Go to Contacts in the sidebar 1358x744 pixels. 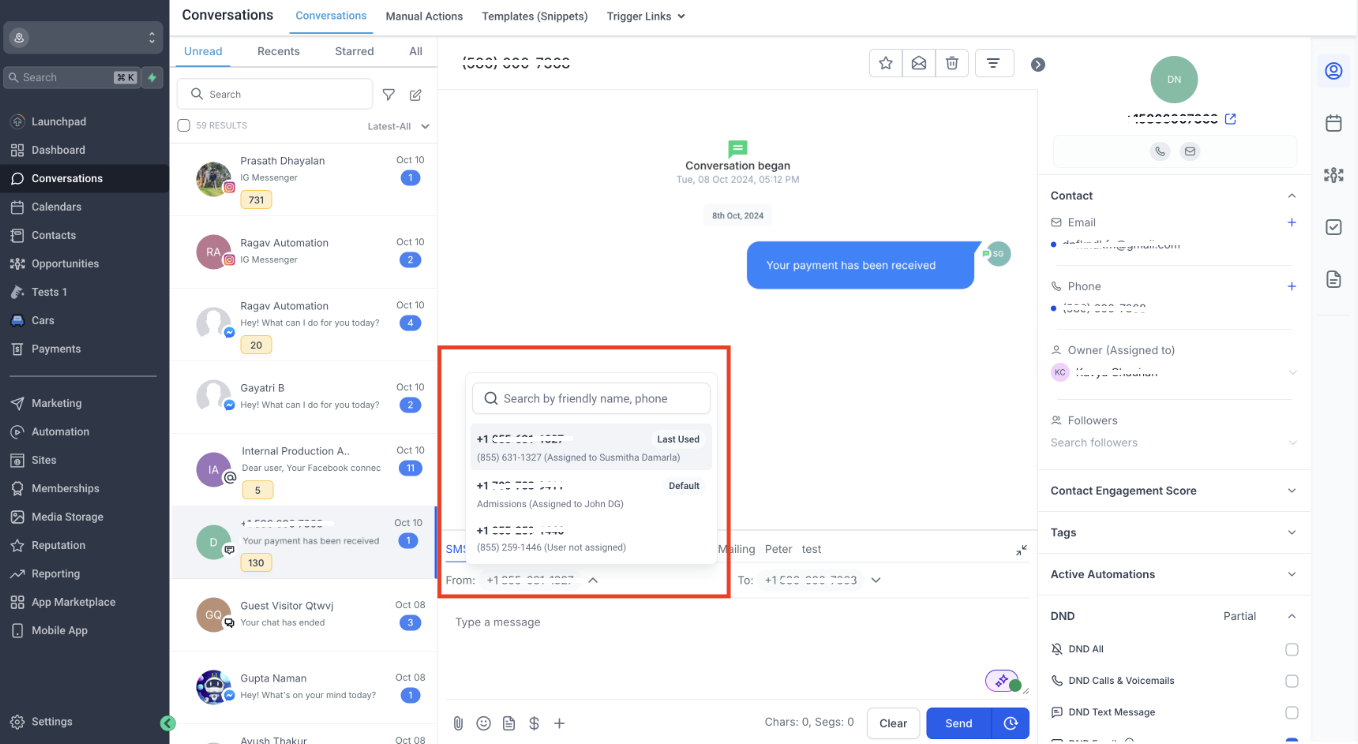[54, 235]
